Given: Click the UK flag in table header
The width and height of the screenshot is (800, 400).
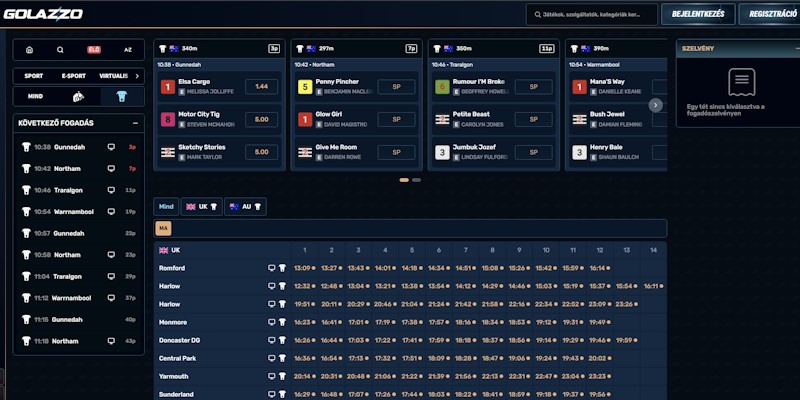Looking at the screenshot, I should pos(164,250).
